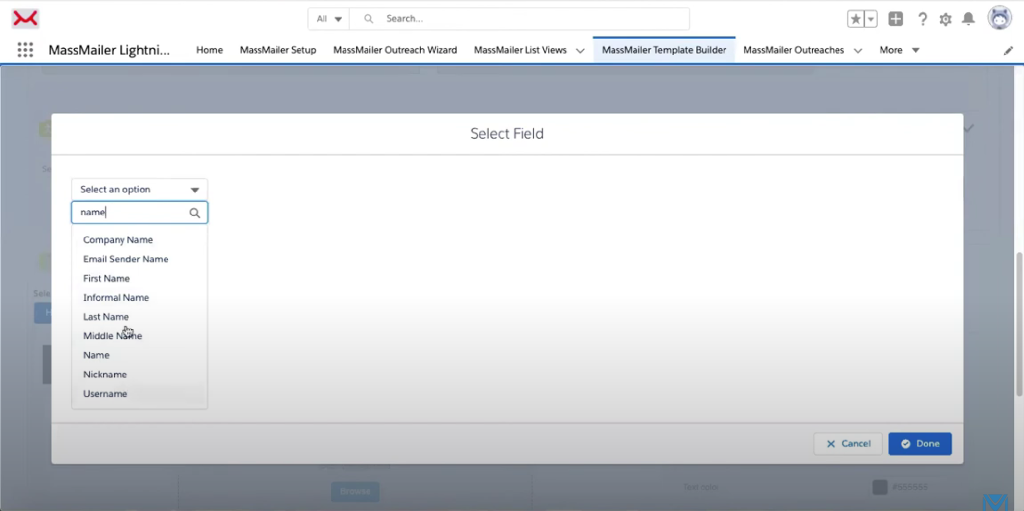Expand the 'Select an option' dropdown
This screenshot has width=1024, height=511.
(x=139, y=189)
